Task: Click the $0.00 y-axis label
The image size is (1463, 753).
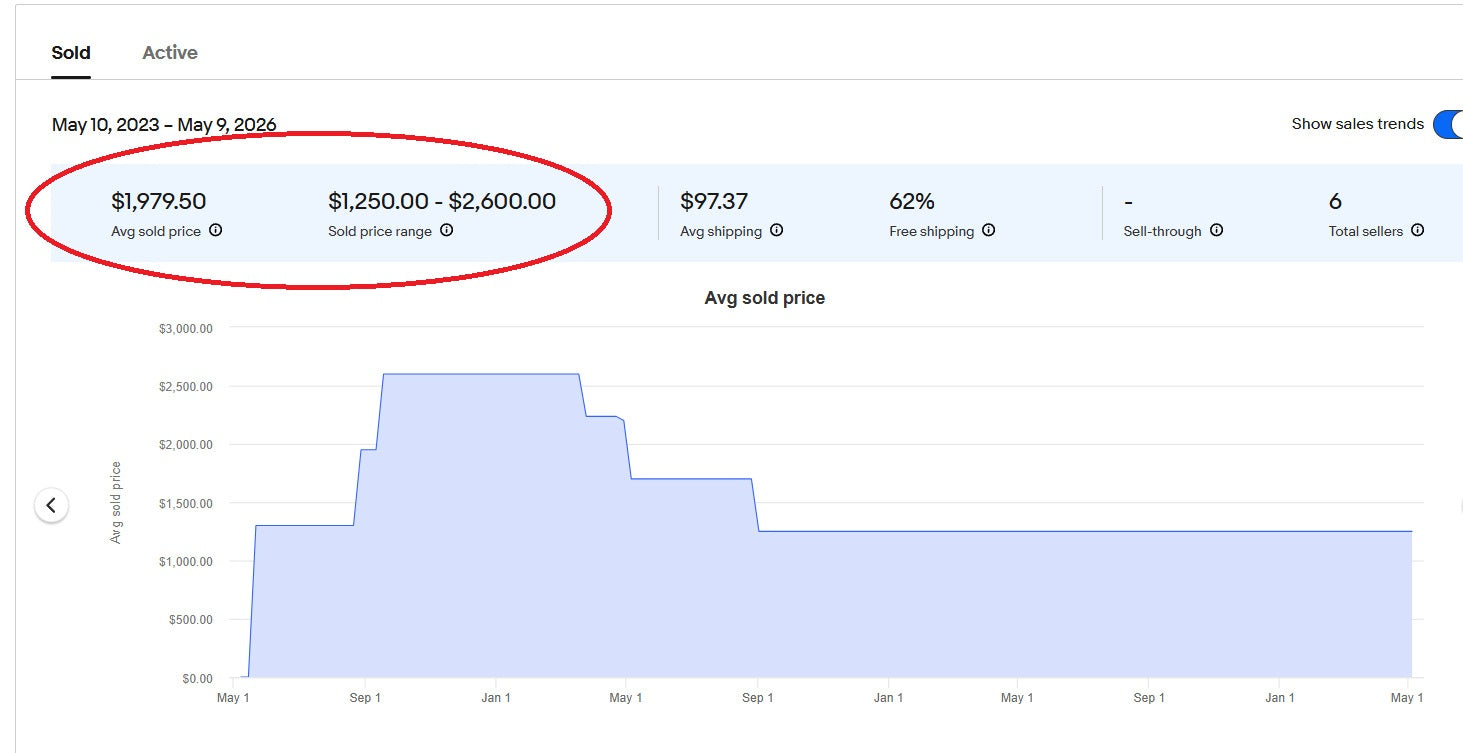Action: 197,679
